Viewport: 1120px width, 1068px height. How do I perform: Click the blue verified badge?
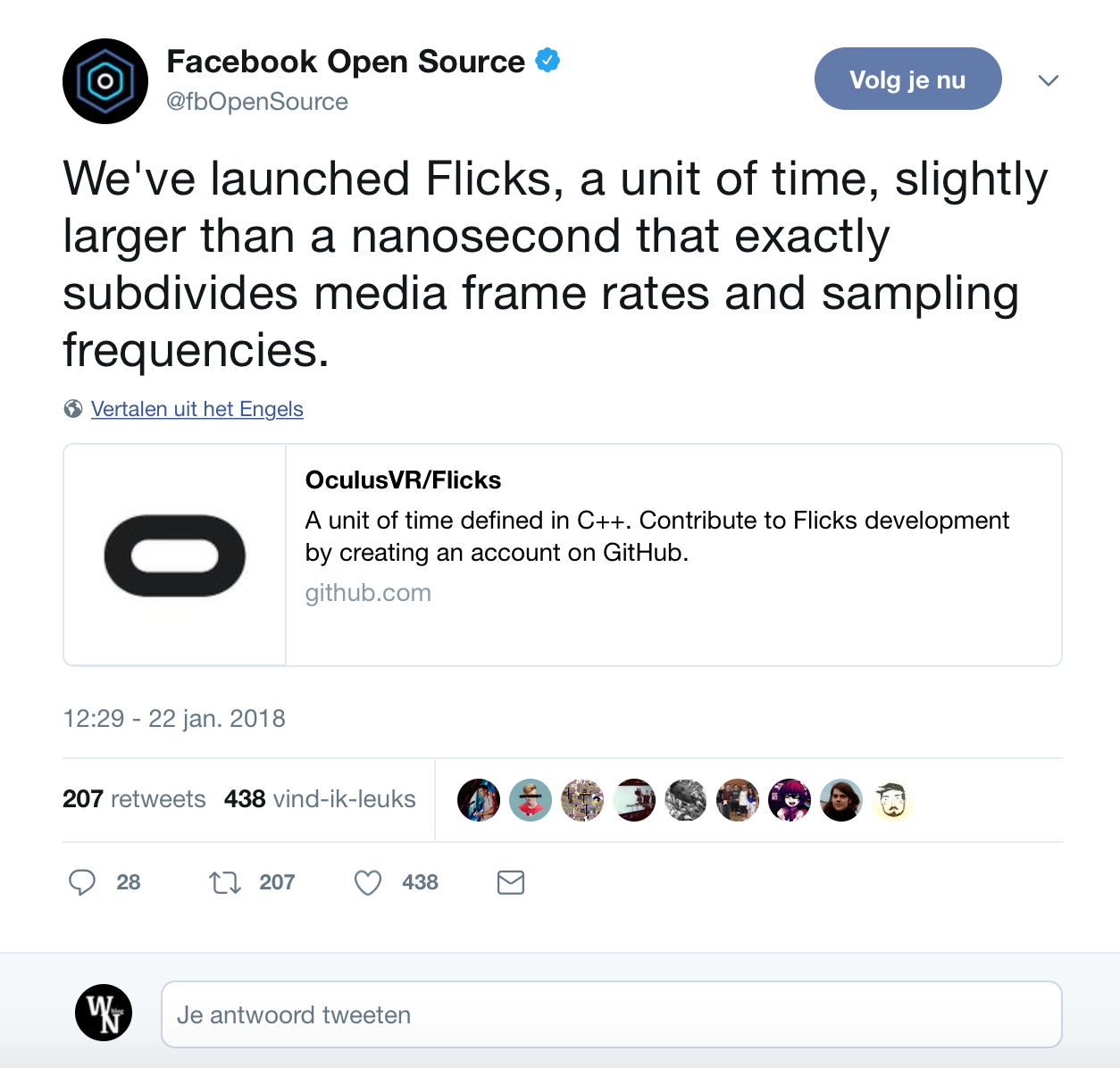pos(547,61)
